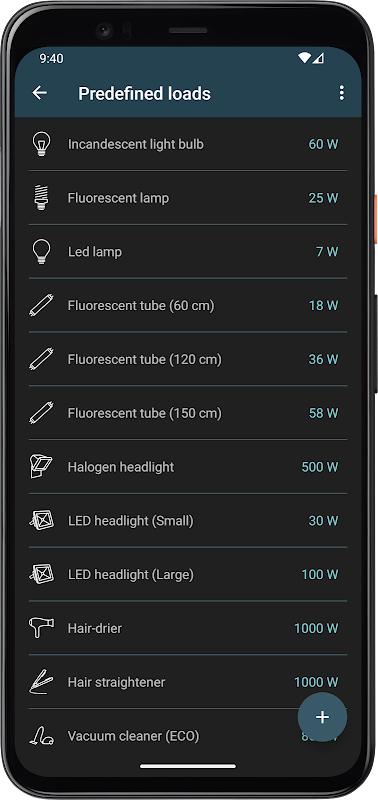The image size is (378, 800).
Task: Tap the Hair straightener icon
Action: click(41, 682)
